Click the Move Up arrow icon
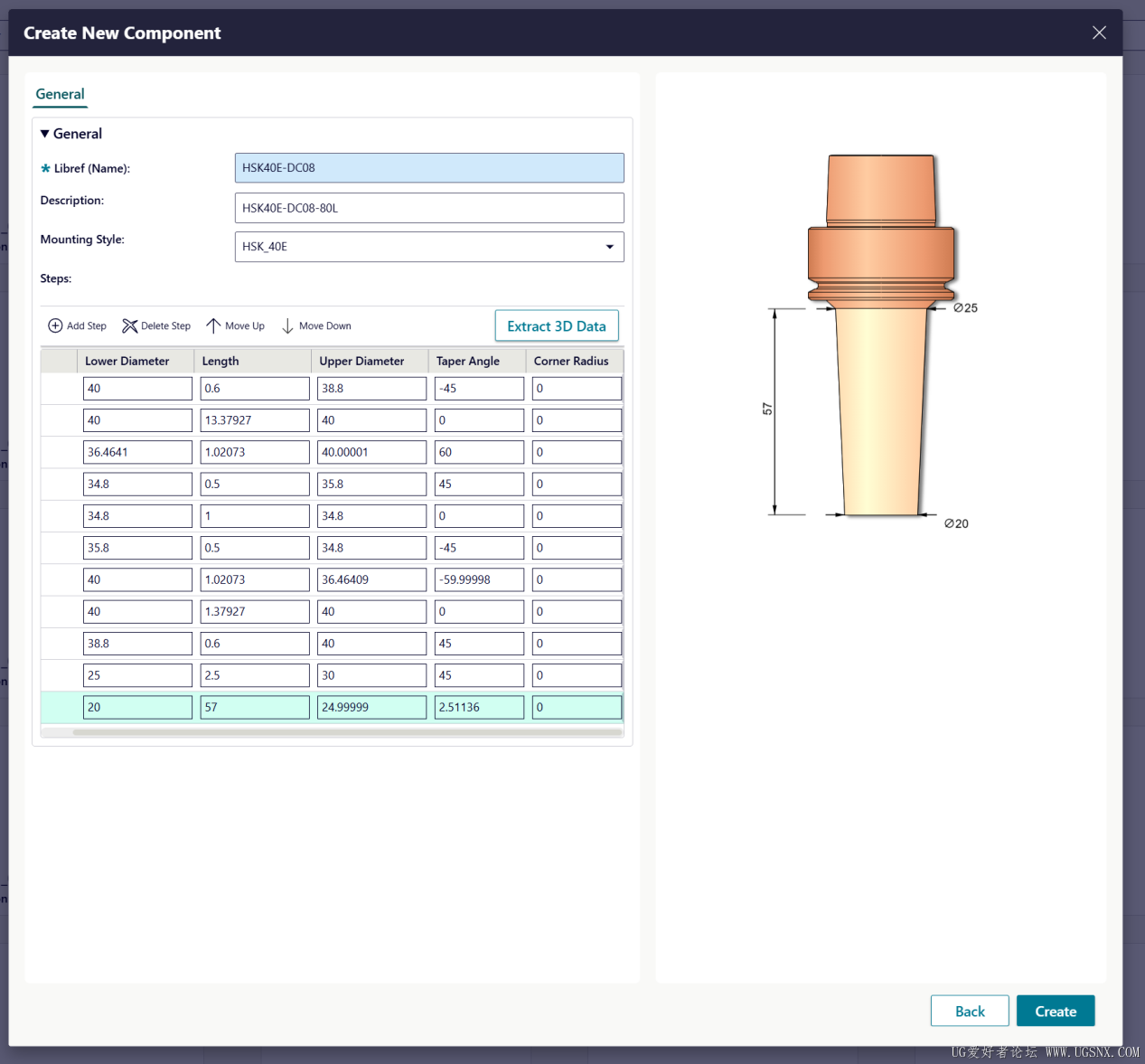1145x1064 pixels. [213, 325]
